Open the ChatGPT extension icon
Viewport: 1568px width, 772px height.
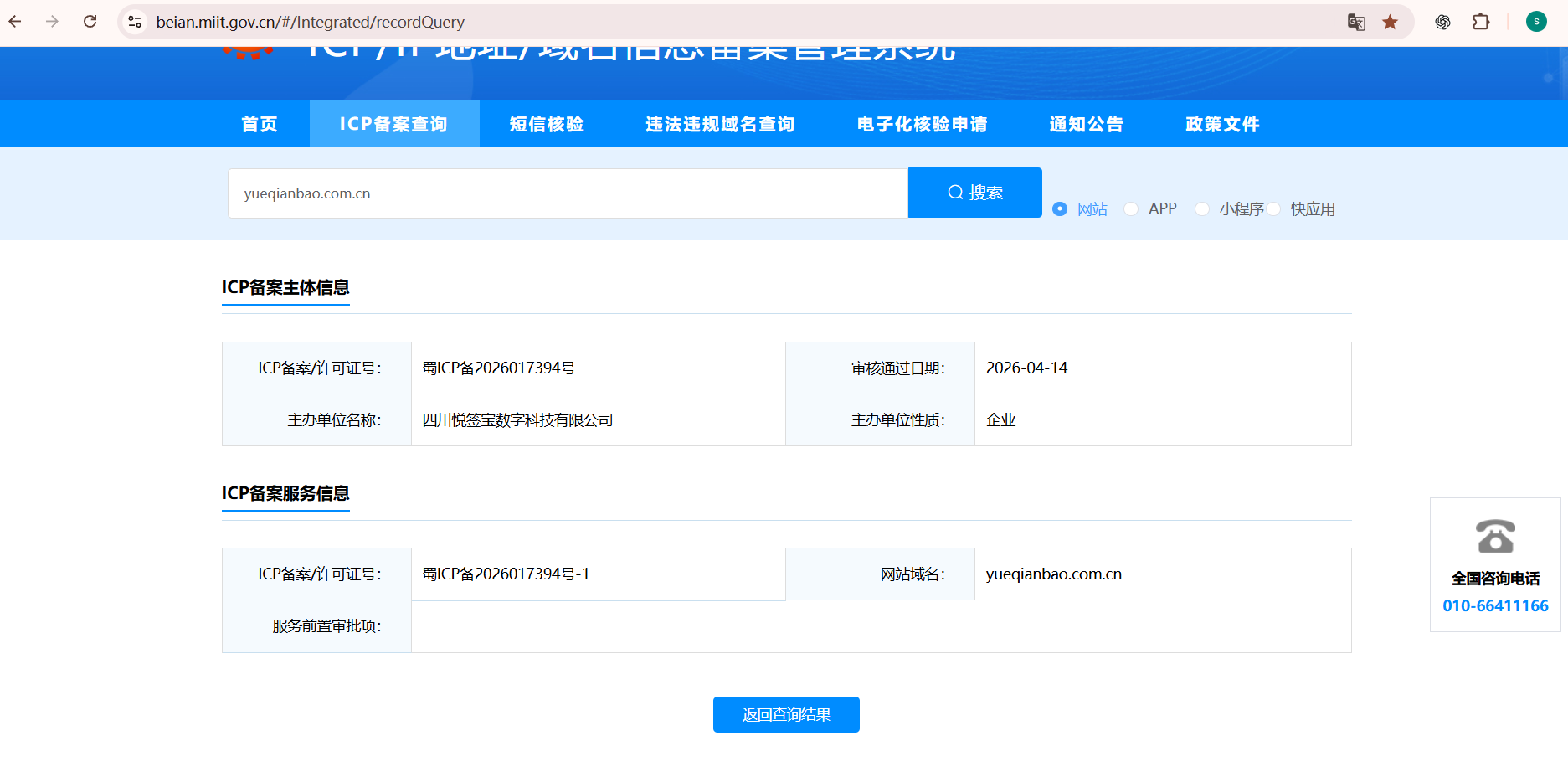[x=1442, y=23]
